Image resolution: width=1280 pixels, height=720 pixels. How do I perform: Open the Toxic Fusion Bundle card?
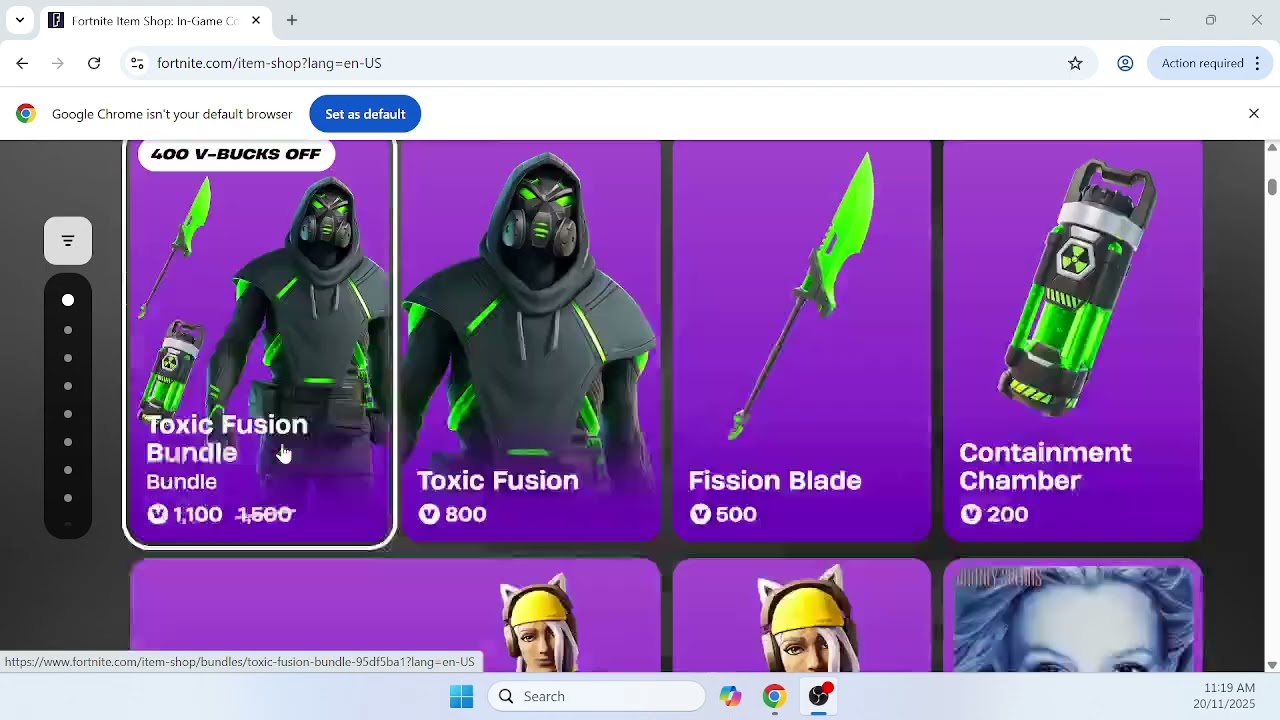point(260,342)
